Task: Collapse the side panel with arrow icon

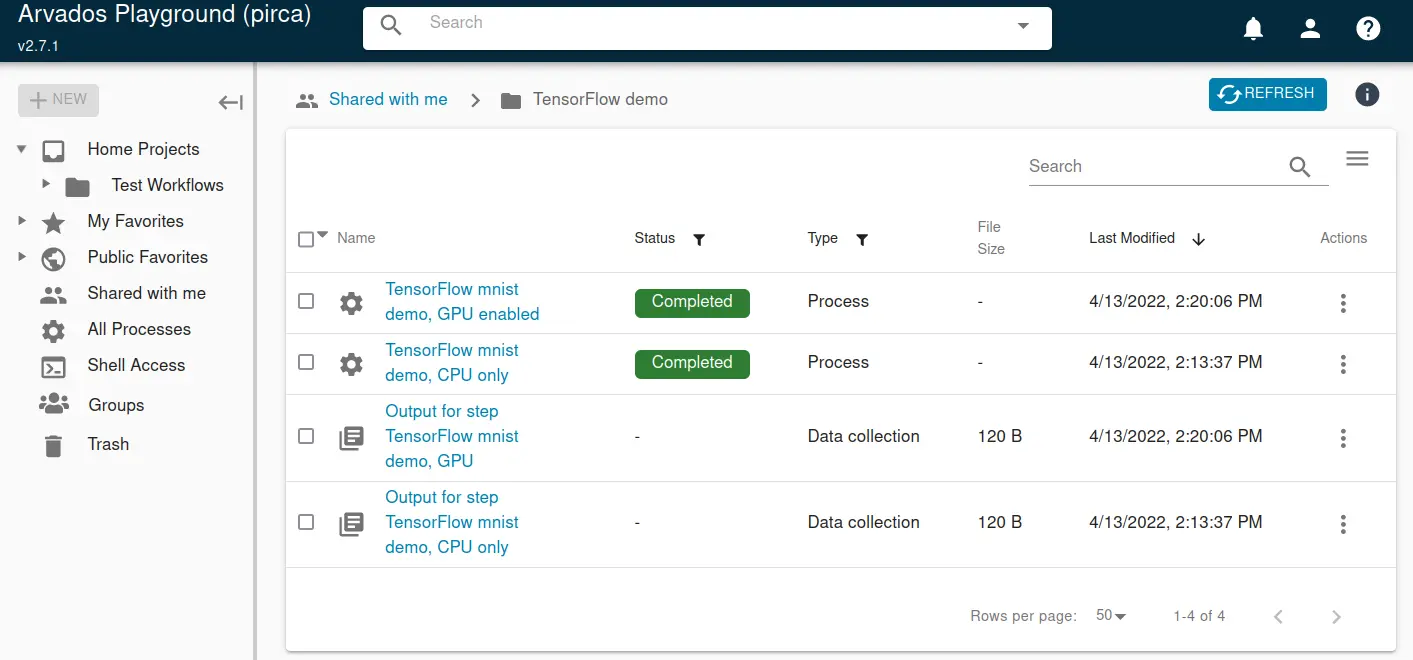Action: (231, 102)
